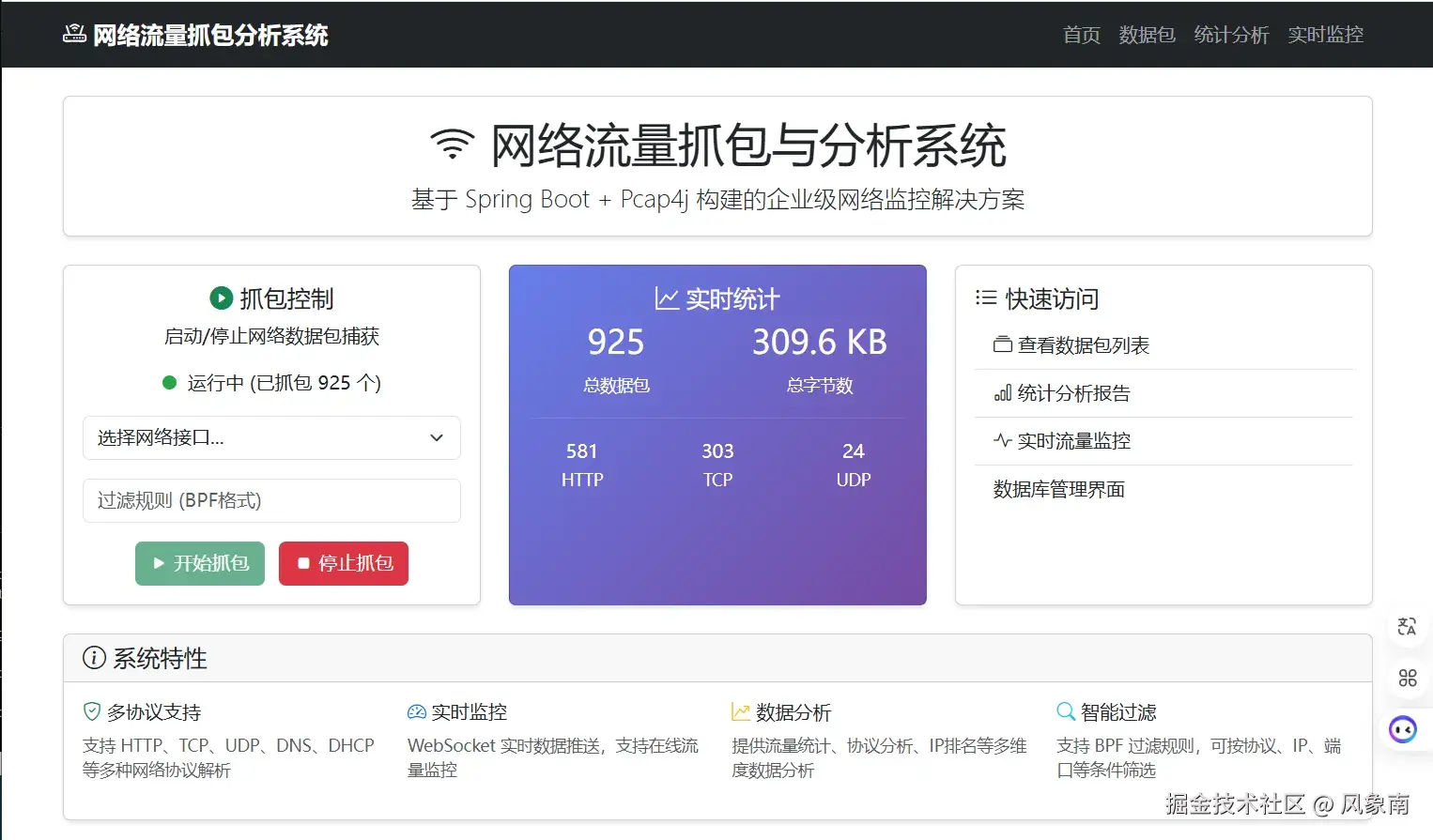Screen dimensions: 1433x840
Task: Click the 开始抓包 button
Action: pyautogui.click(x=200, y=563)
